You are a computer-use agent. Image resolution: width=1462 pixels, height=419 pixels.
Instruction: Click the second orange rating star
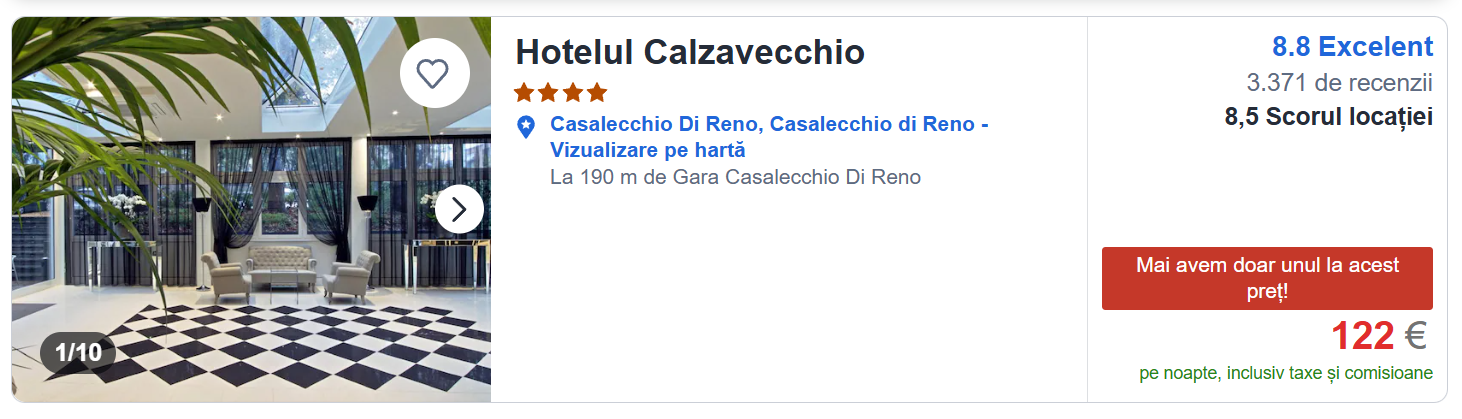pos(548,93)
